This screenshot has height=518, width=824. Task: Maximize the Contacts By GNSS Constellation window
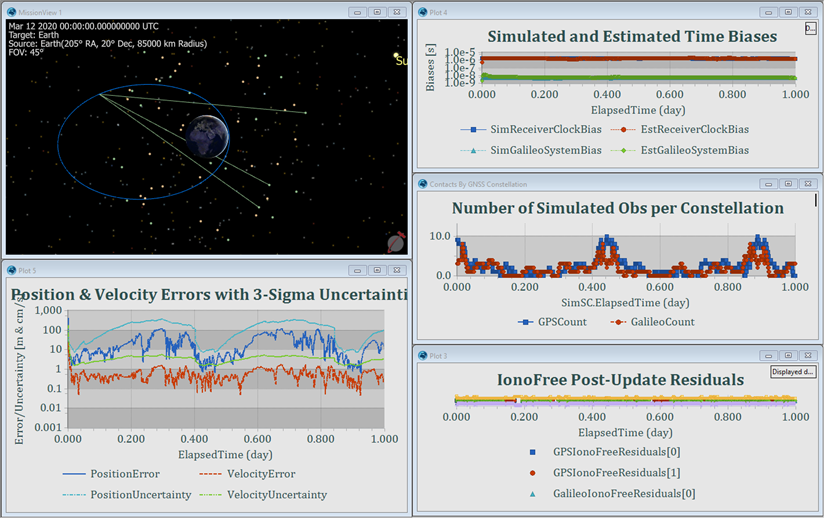[x=788, y=184]
